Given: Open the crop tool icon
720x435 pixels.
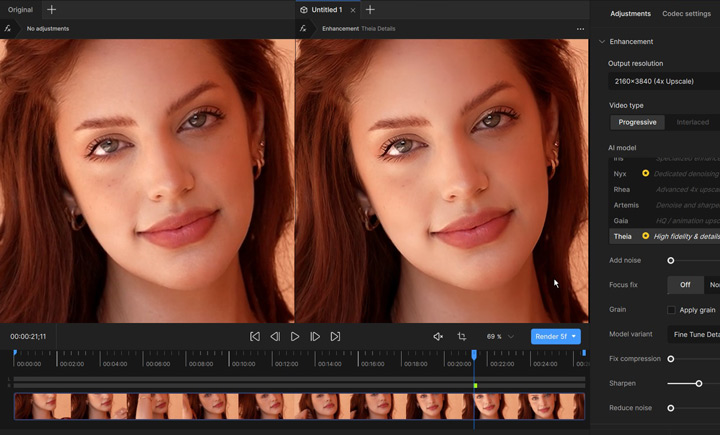Looking at the screenshot, I should [462, 337].
